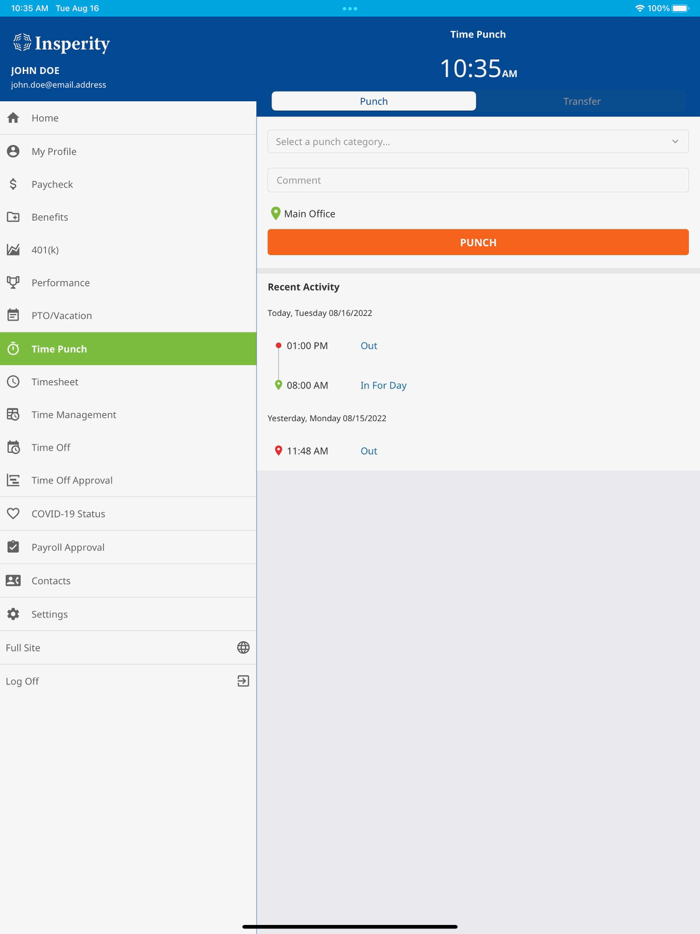Select Performance in the sidebar
The width and height of the screenshot is (700, 934).
128,282
